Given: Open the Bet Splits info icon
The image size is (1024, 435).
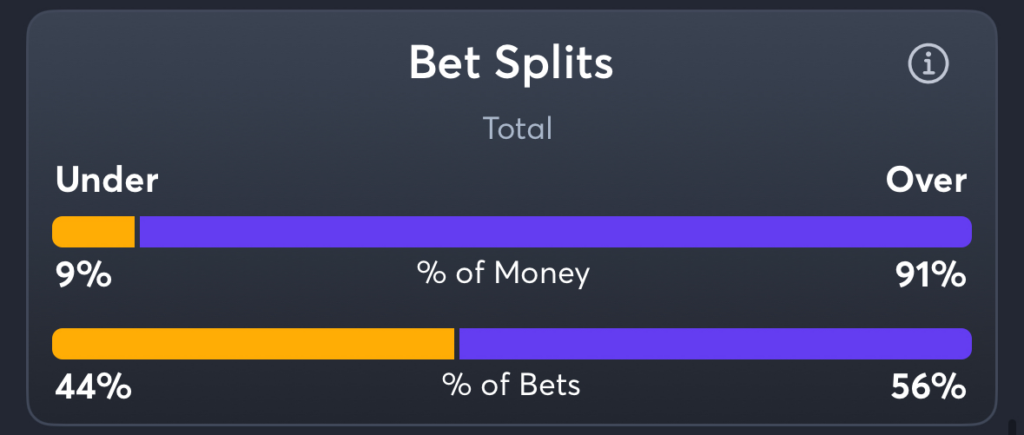Looking at the screenshot, I should [x=927, y=65].
